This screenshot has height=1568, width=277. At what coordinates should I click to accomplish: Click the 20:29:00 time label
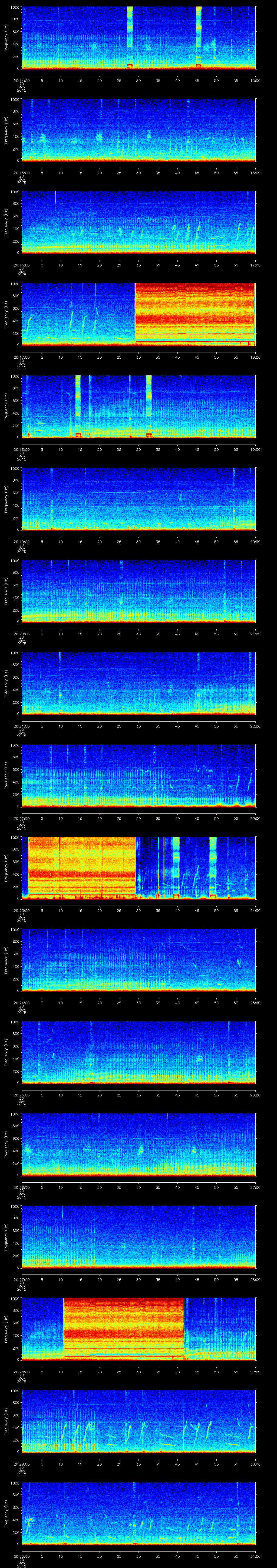tap(21, 1463)
